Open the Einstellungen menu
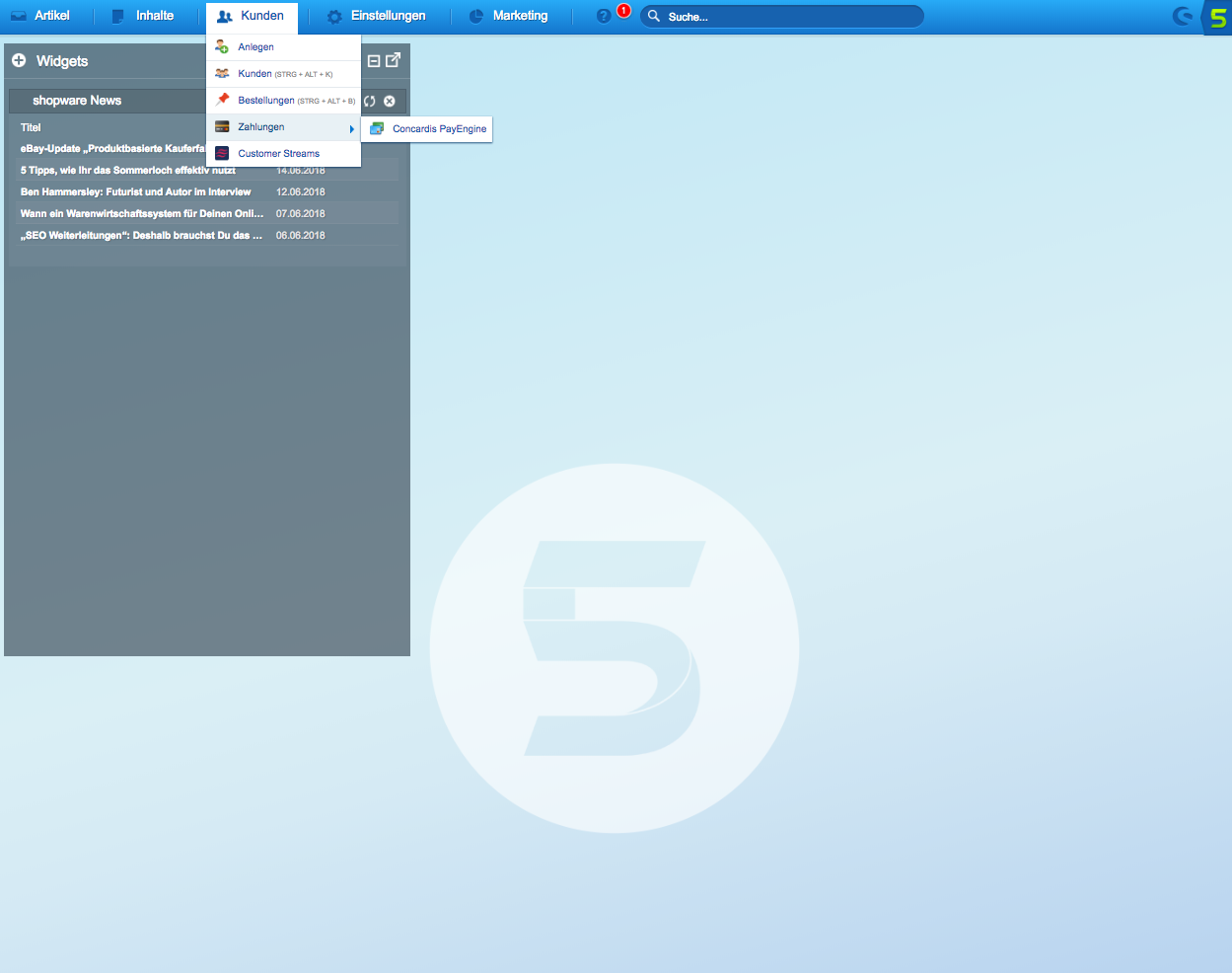The width and height of the screenshot is (1232, 973). pyautogui.click(x=377, y=16)
